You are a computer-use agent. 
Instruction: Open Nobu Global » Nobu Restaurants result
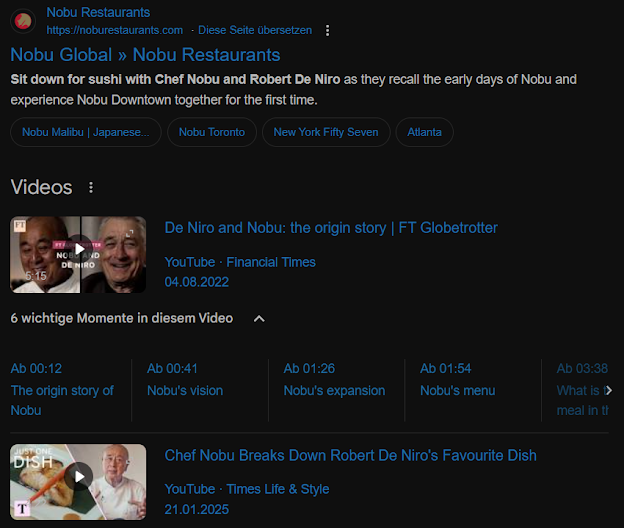pos(145,55)
